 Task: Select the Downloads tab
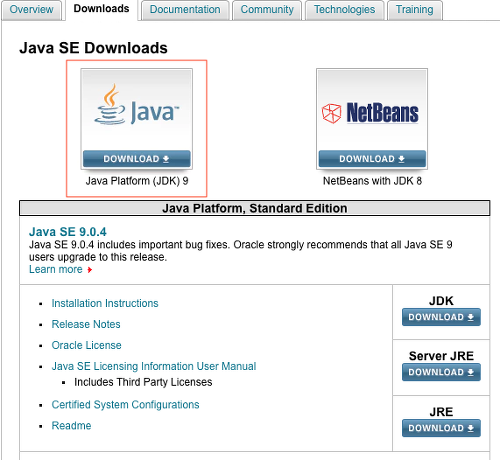pyautogui.click(x=101, y=9)
